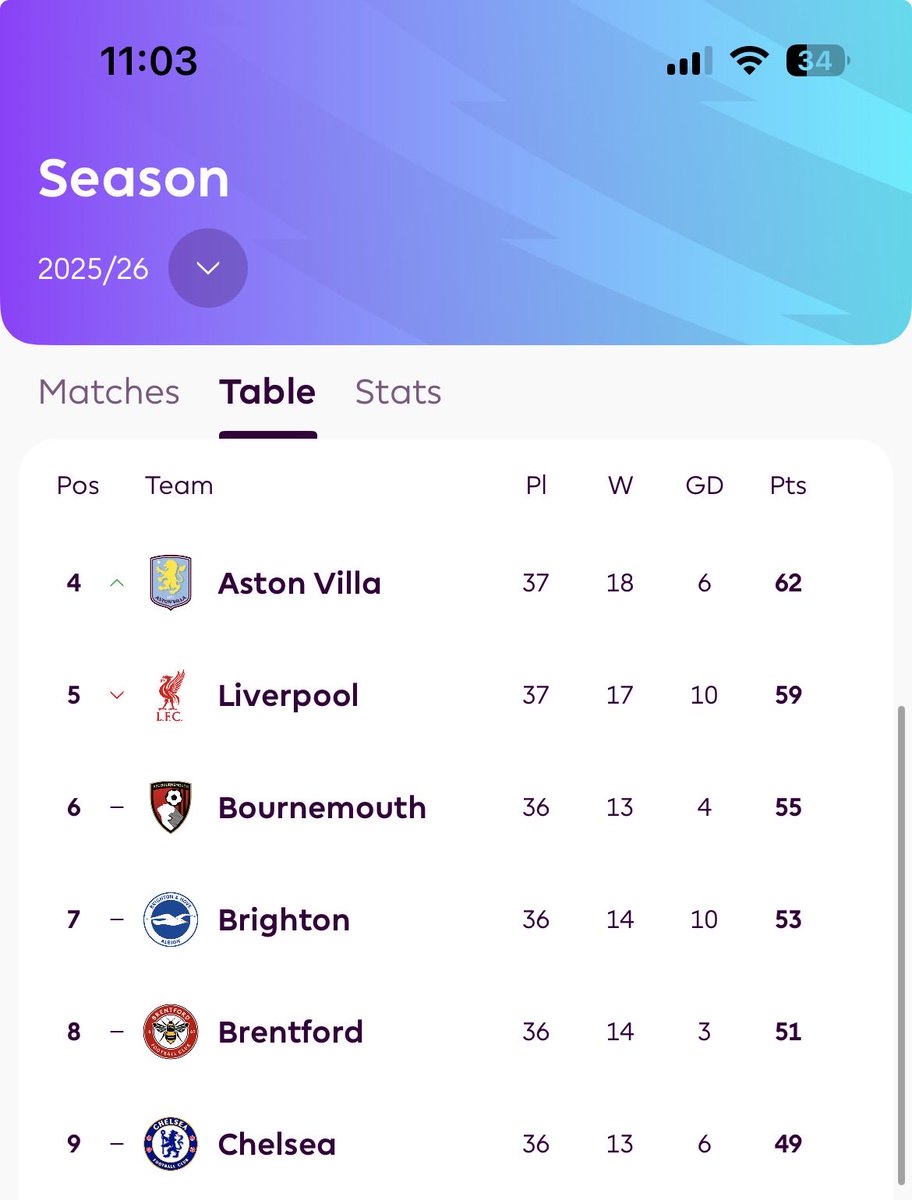
Task: Tap the 2025/26 season label
Action: coord(93,269)
